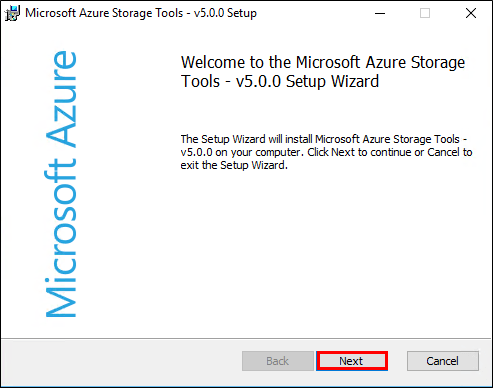The image size is (493, 388).
Task: Click the title bar text "Microsoft Azure Storage Tools"
Action: [x=104, y=13]
